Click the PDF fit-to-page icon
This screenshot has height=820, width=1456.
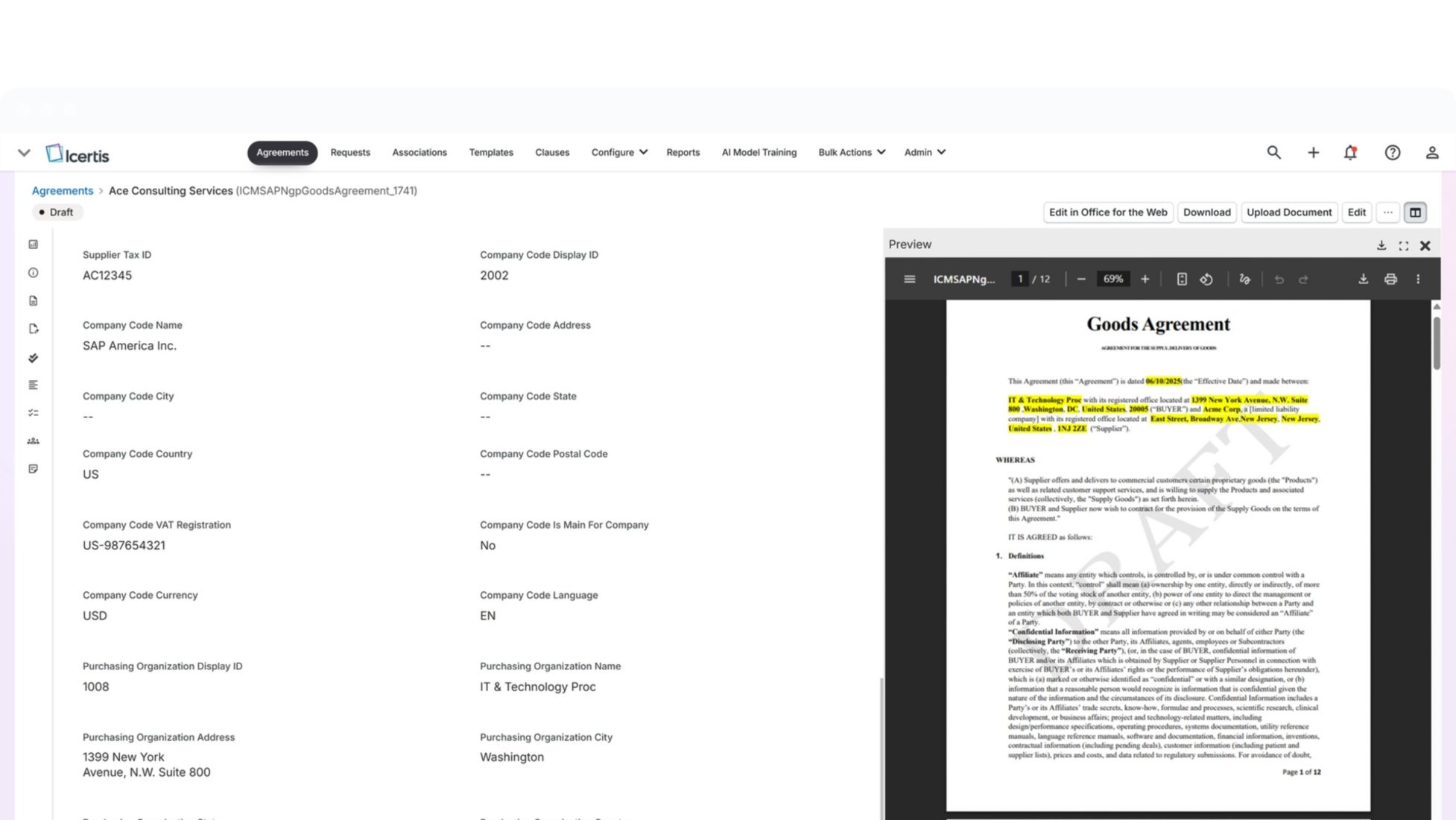[1181, 280]
